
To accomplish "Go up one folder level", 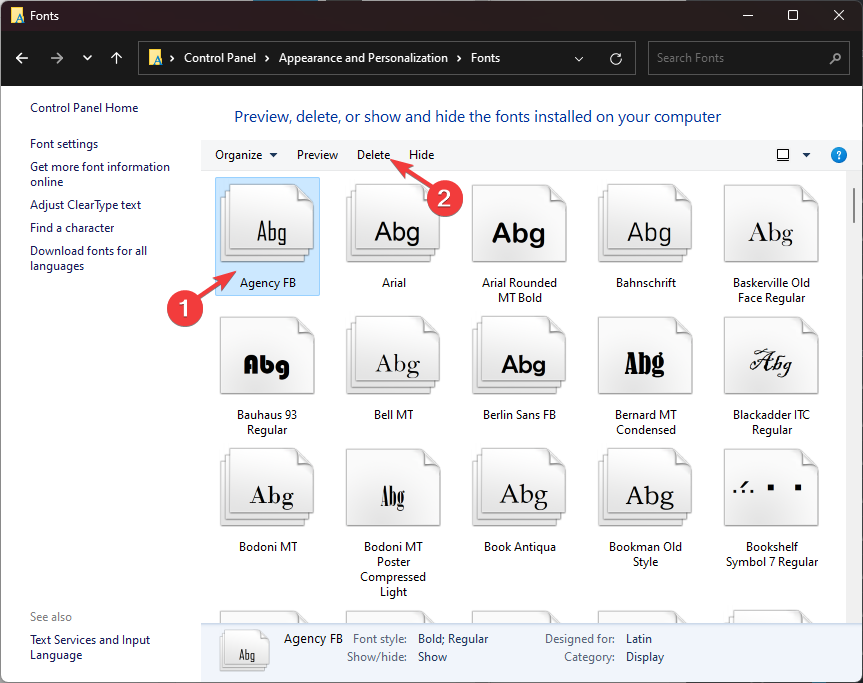I will (117, 58).
